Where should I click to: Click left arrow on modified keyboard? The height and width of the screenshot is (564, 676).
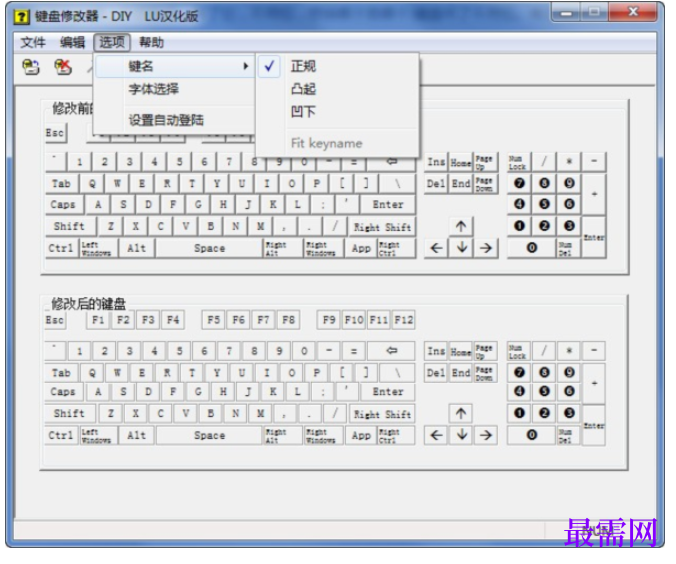tap(436, 436)
